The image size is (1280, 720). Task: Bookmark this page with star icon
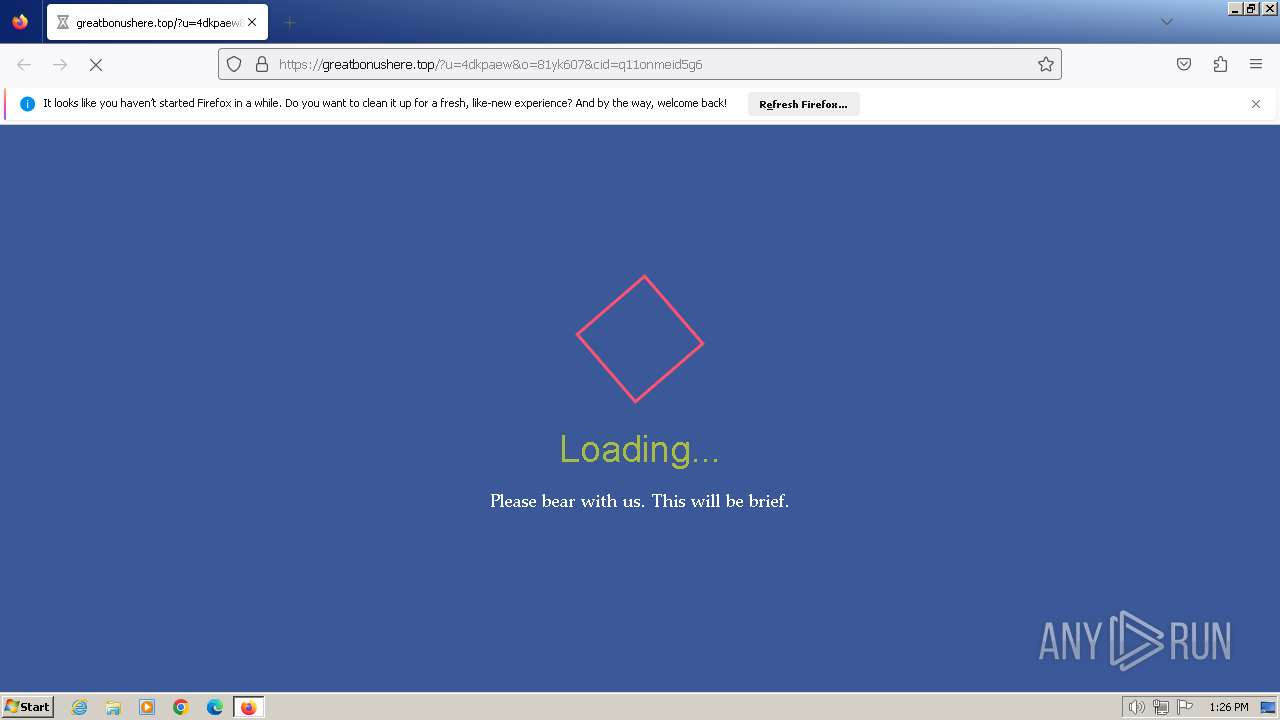click(1046, 64)
